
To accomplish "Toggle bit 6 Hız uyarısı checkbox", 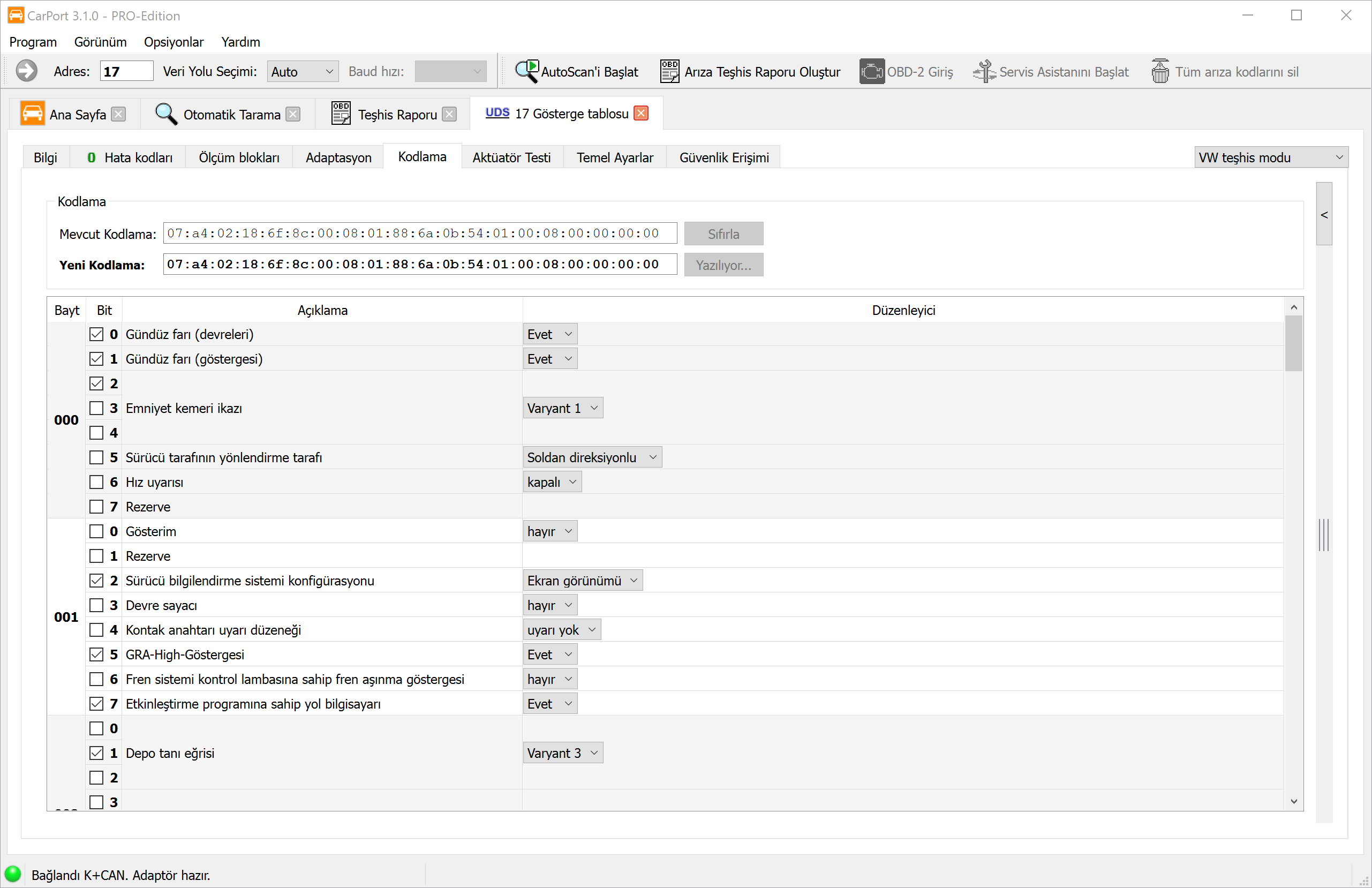I will pyautogui.click(x=96, y=482).
